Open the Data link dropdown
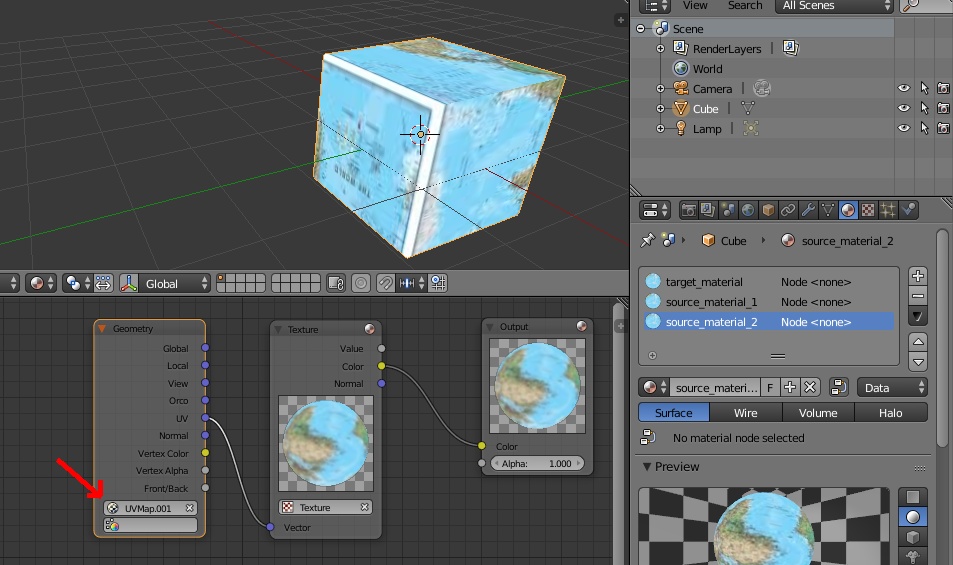Viewport: 953px width, 565px height. (x=892, y=387)
